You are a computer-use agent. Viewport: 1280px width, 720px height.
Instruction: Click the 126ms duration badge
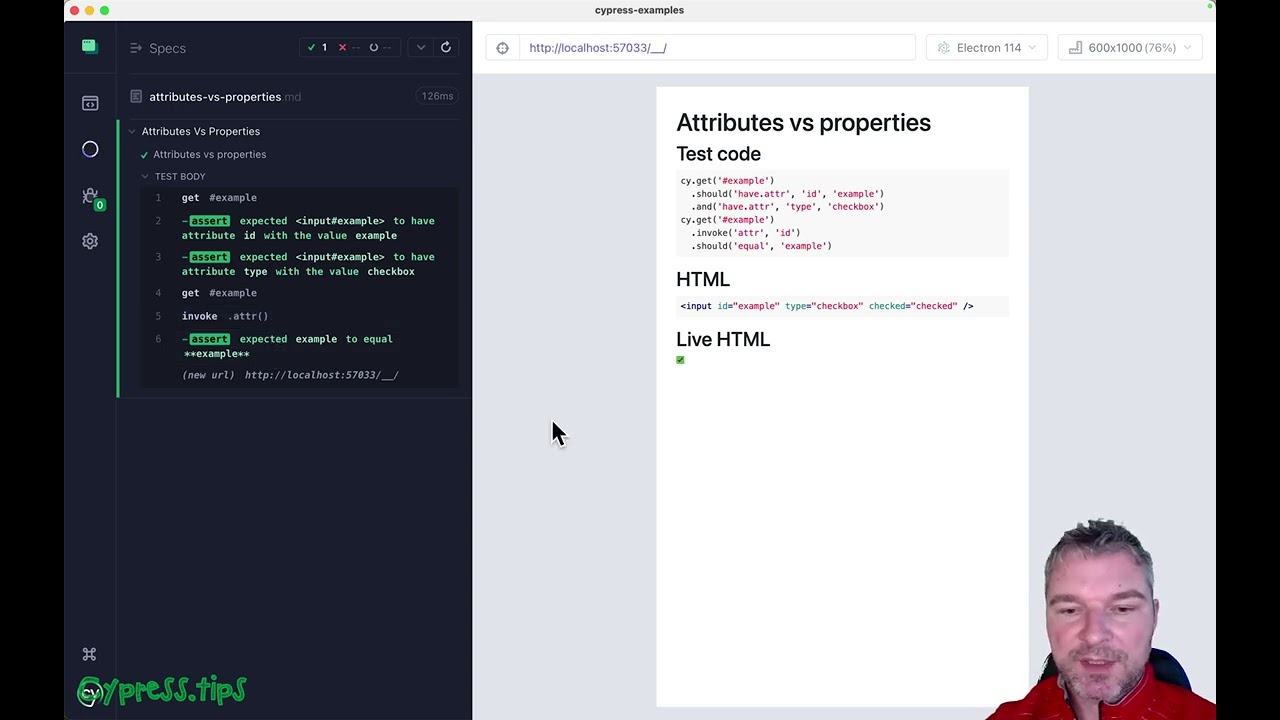(x=437, y=96)
